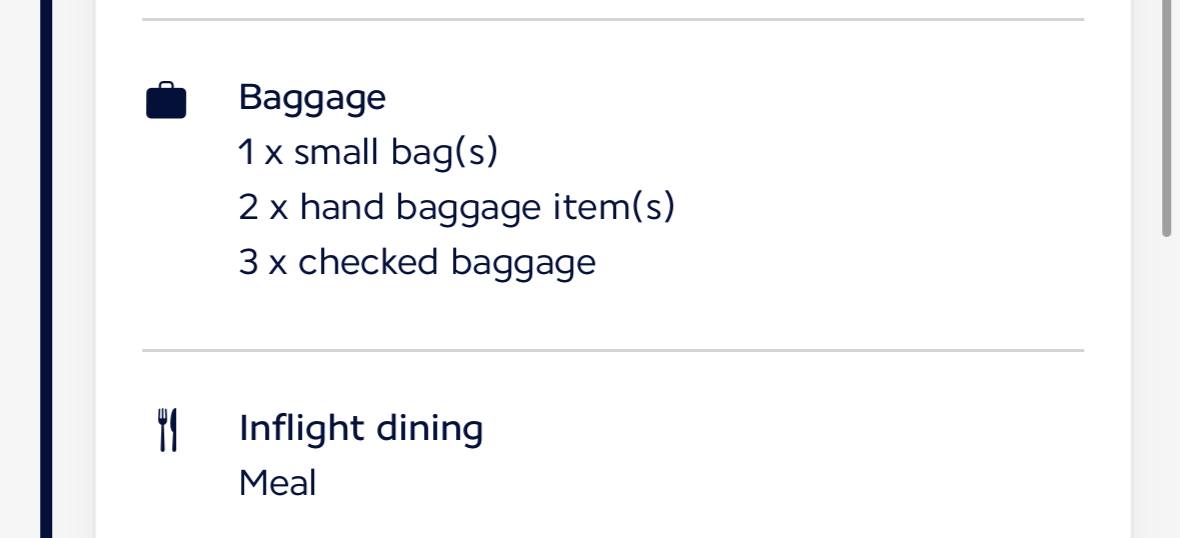This screenshot has height=538, width=1180.
Task: Select the Baggage section heading
Action: (x=312, y=98)
